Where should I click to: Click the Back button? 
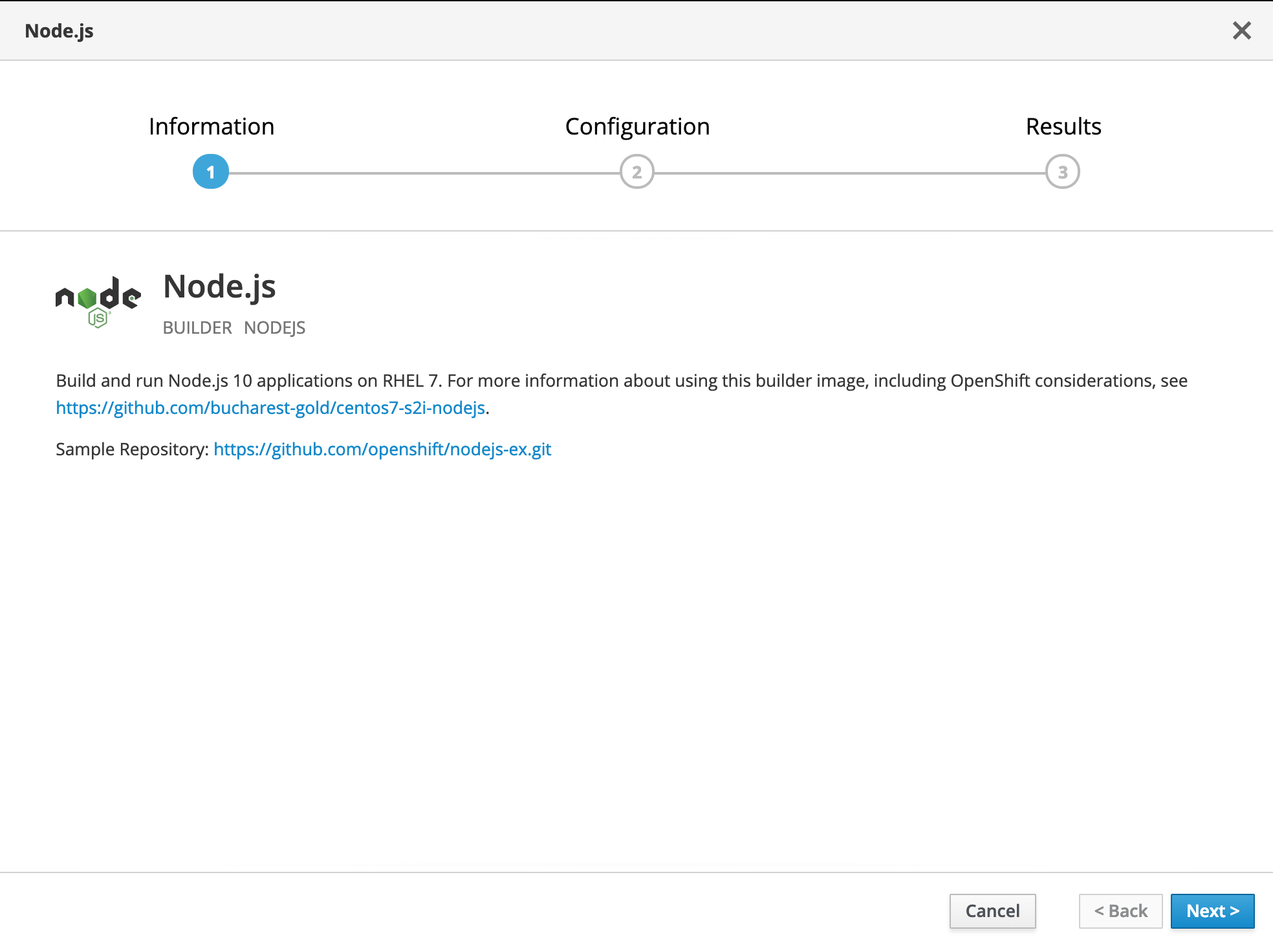[x=1120, y=911]
